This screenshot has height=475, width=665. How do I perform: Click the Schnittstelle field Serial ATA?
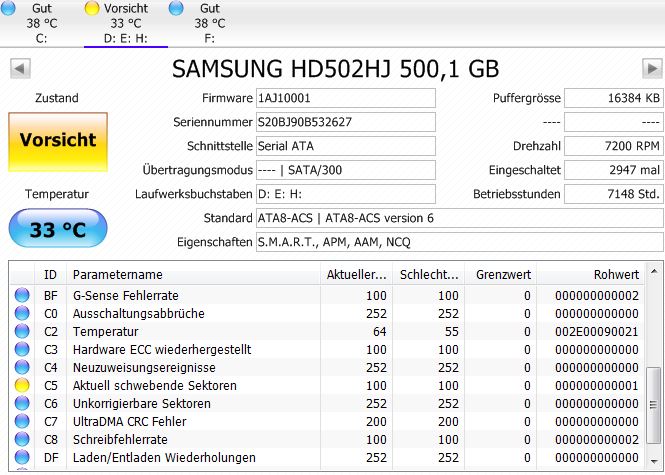click(x=346, y=146)
